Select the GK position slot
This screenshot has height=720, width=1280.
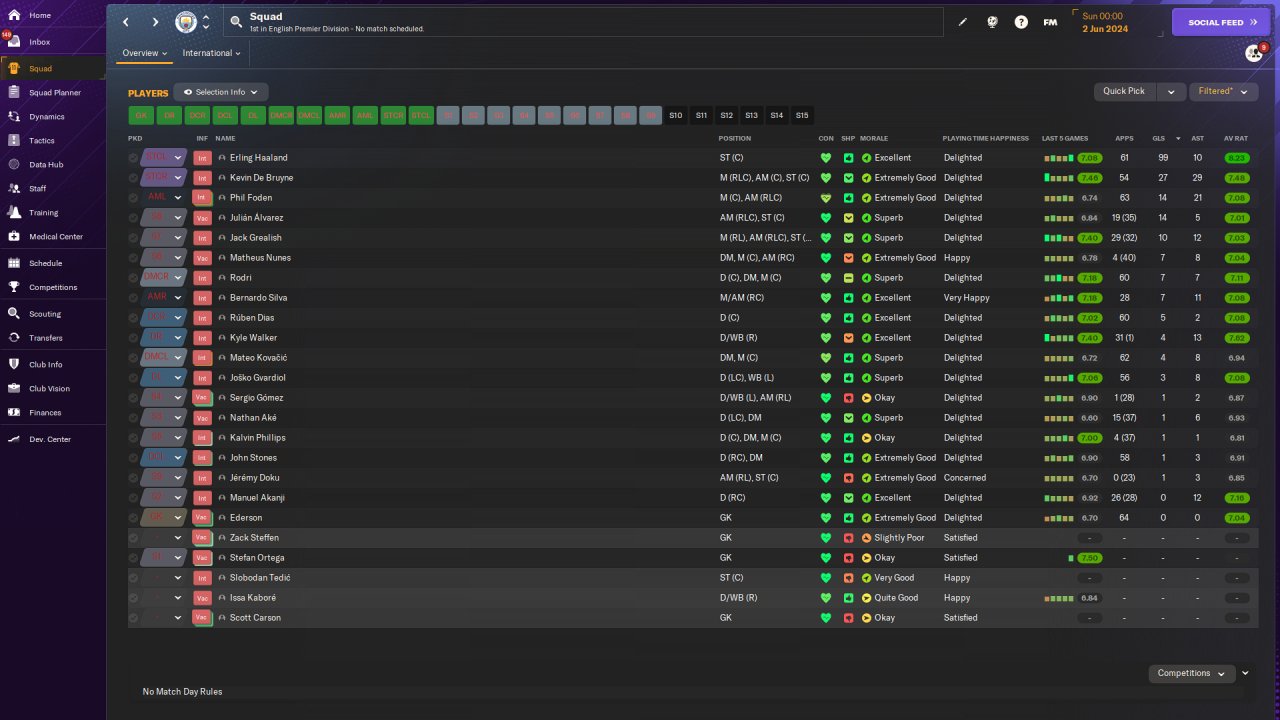[x=141, y=115]
